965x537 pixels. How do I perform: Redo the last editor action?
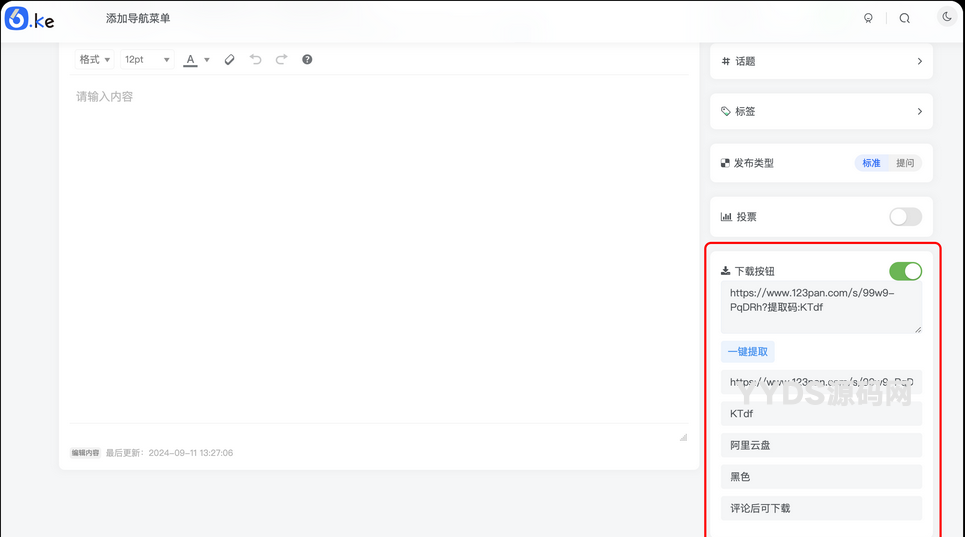281,60
